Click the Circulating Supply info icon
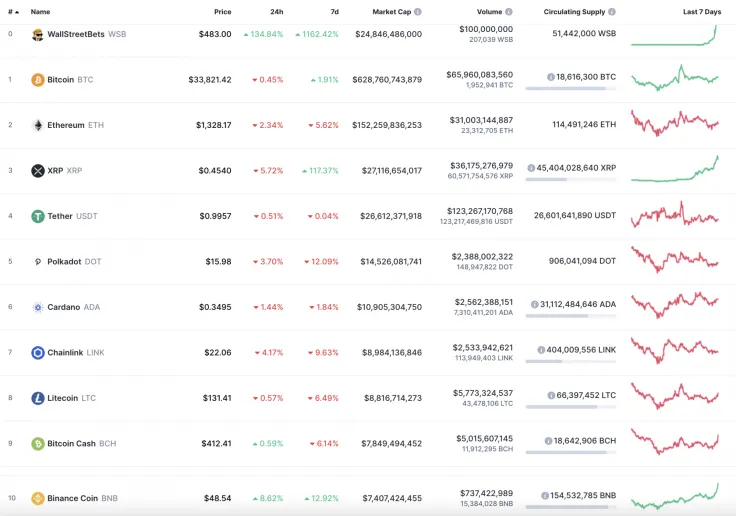The image size is (736, 516). click(612, 12)
